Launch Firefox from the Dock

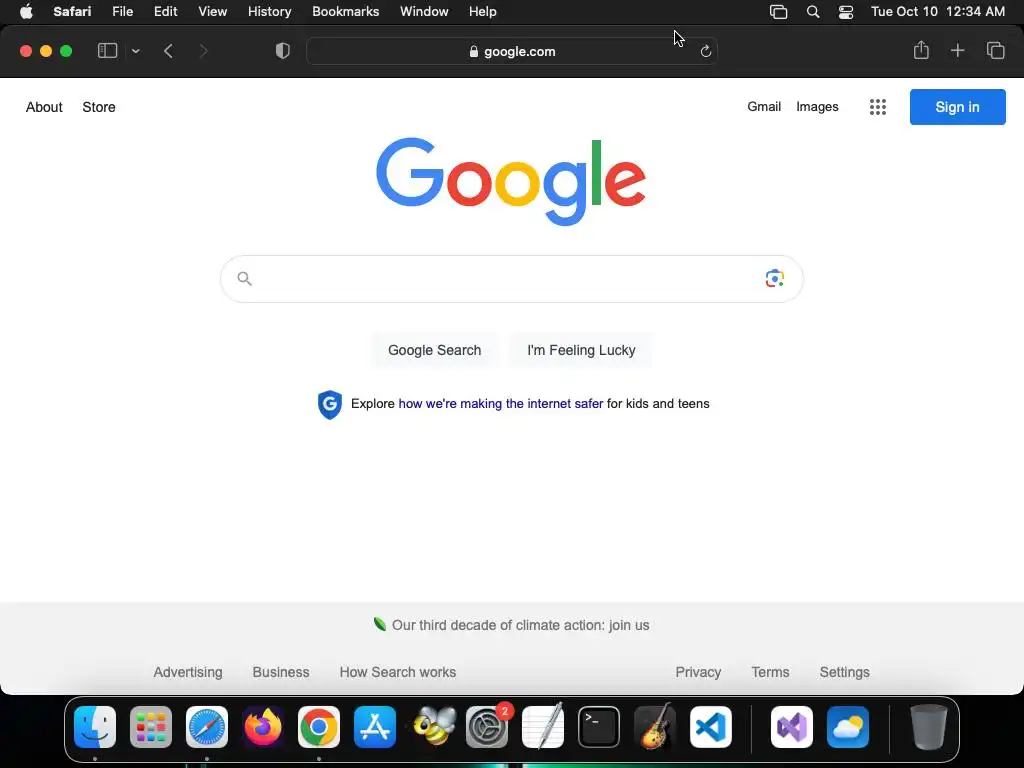[x=263, y=727]
